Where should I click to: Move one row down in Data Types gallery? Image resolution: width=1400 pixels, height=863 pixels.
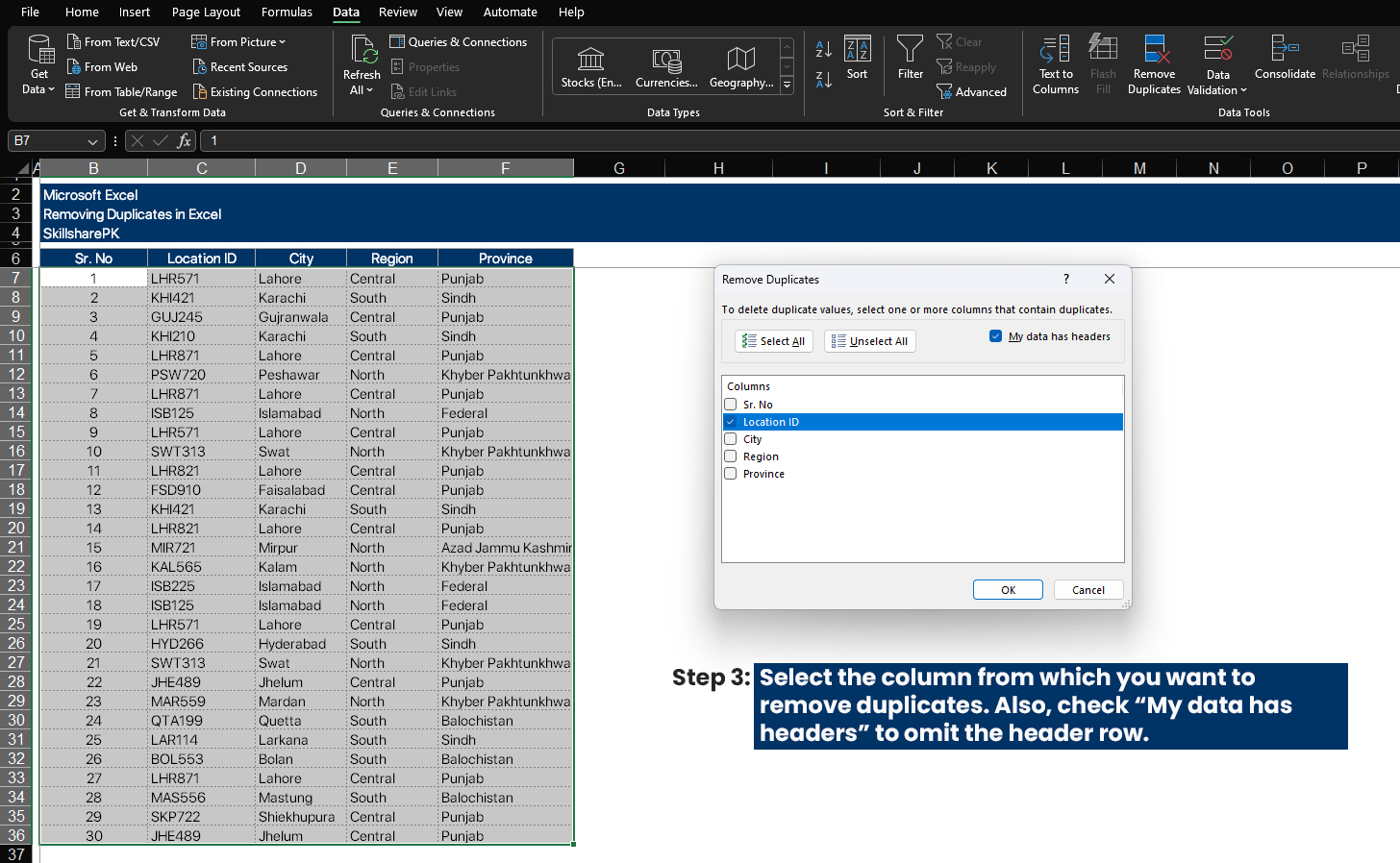(x=787, y=67)
